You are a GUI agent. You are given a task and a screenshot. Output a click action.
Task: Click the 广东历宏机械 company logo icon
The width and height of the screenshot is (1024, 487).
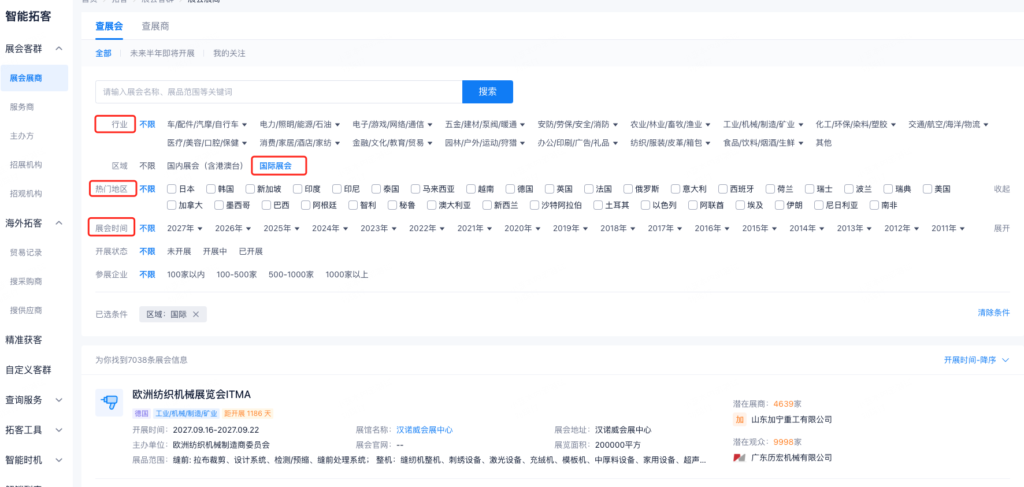click(x=739, y=457)
